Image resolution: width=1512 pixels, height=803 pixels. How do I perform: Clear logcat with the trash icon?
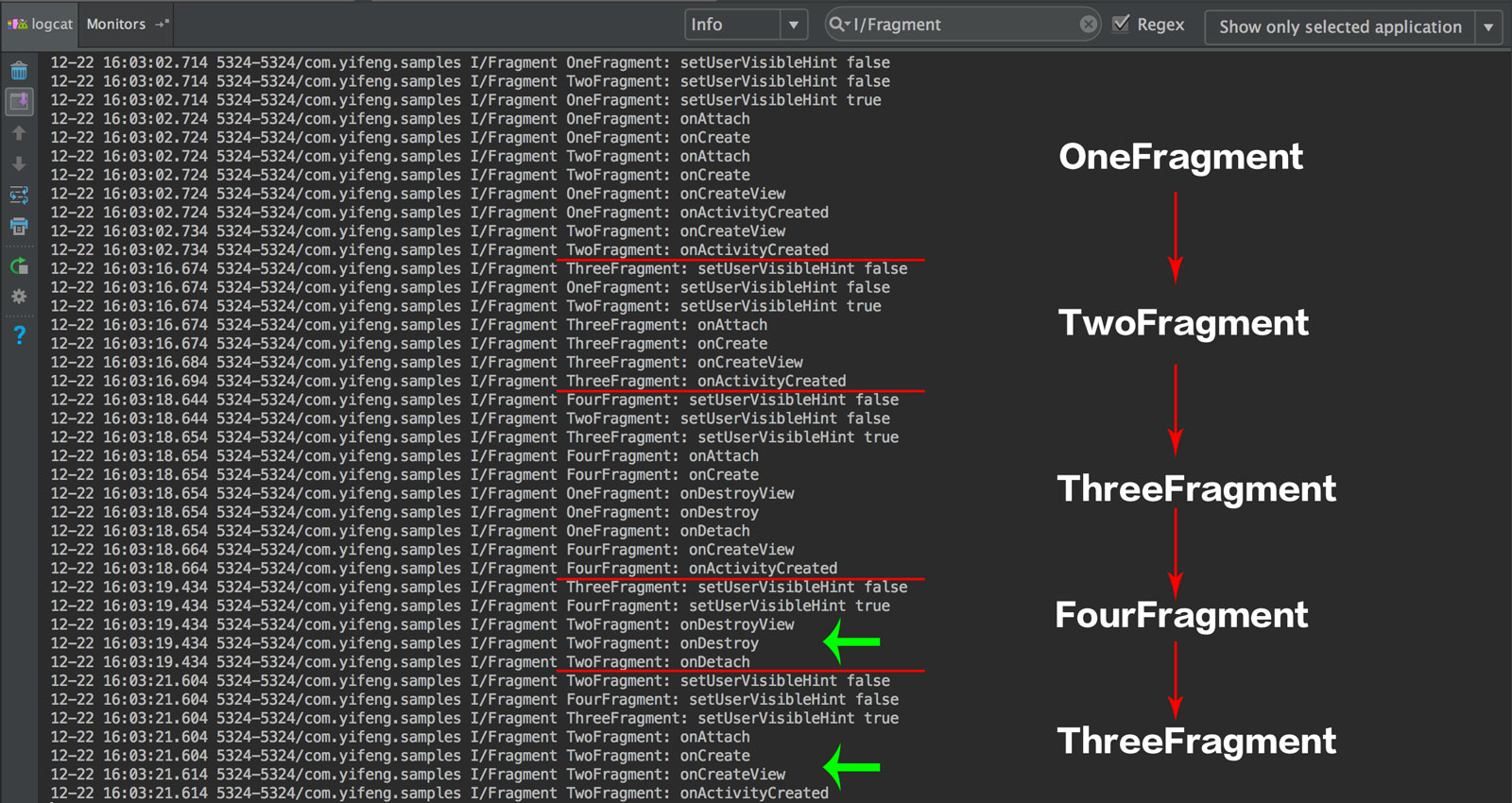pos(19,71)
